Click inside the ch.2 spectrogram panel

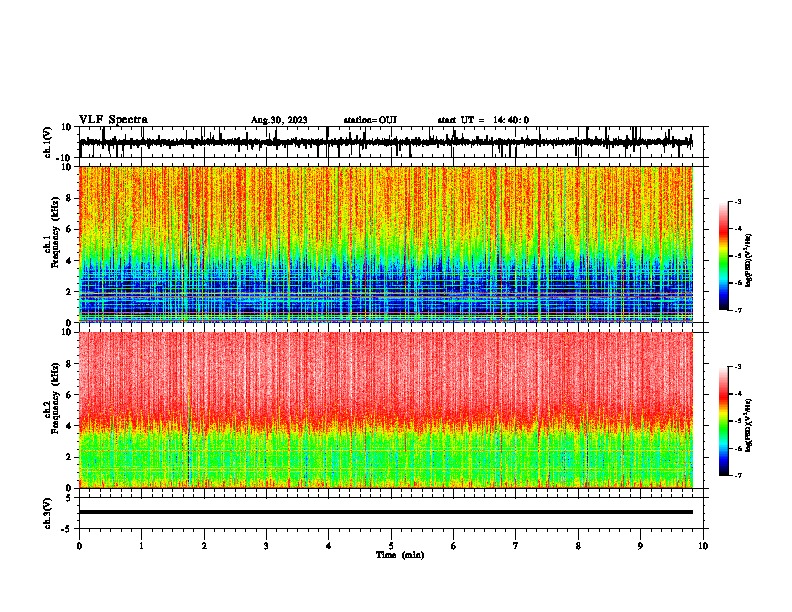385,410
